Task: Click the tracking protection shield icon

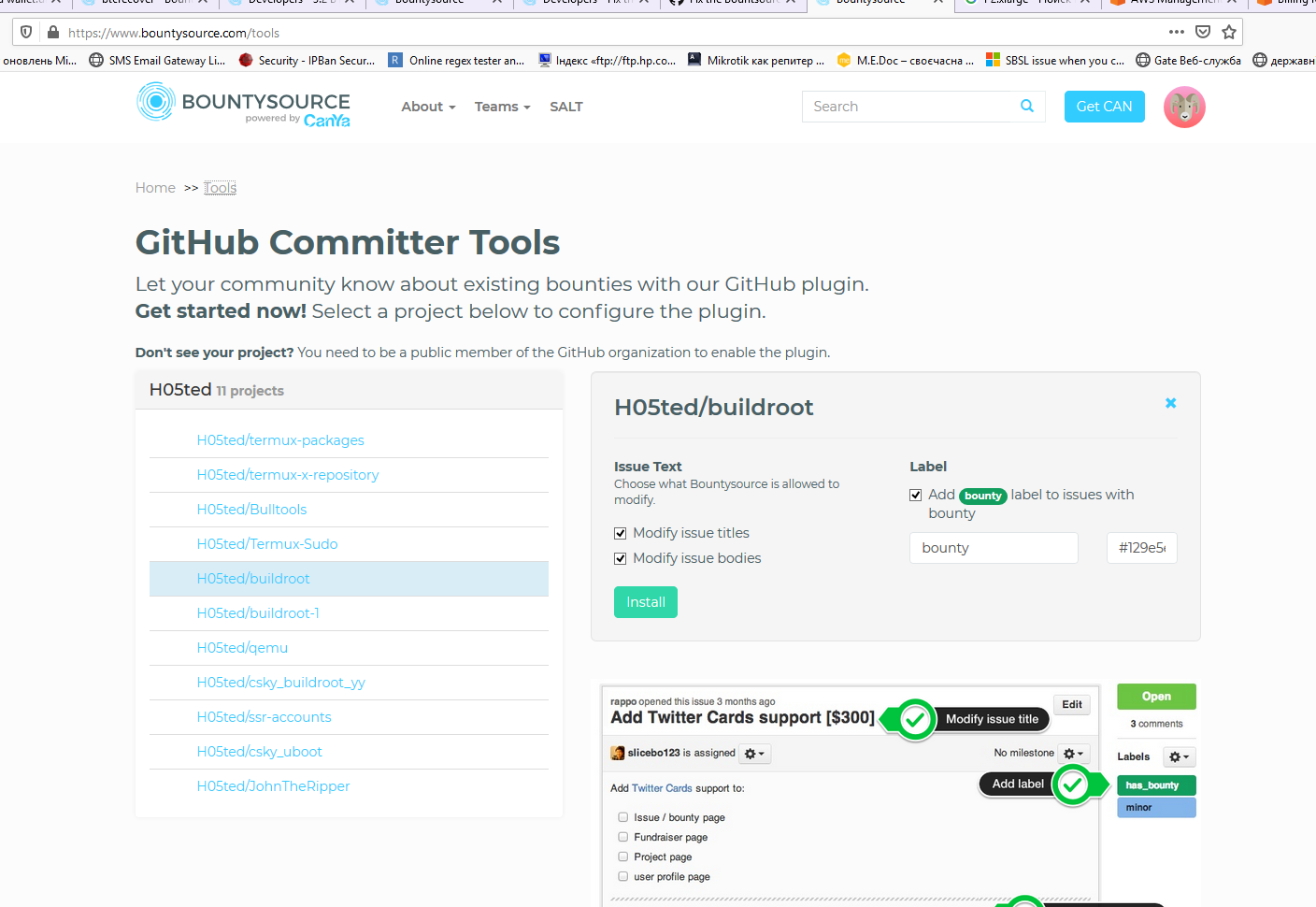Action: coord(25,31)
